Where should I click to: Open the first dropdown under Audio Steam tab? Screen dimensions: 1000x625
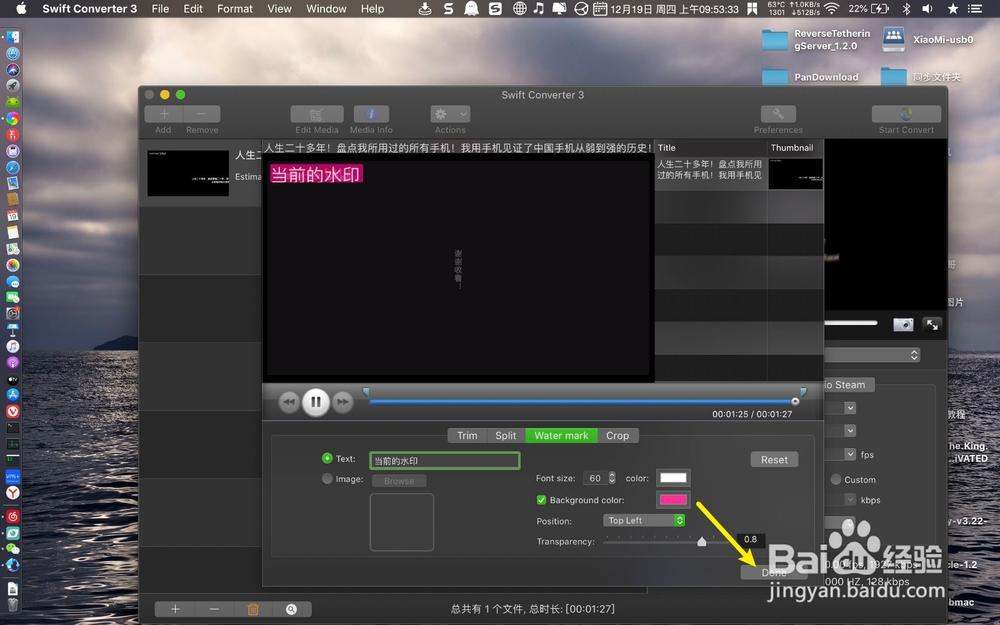tap(841, 408)
